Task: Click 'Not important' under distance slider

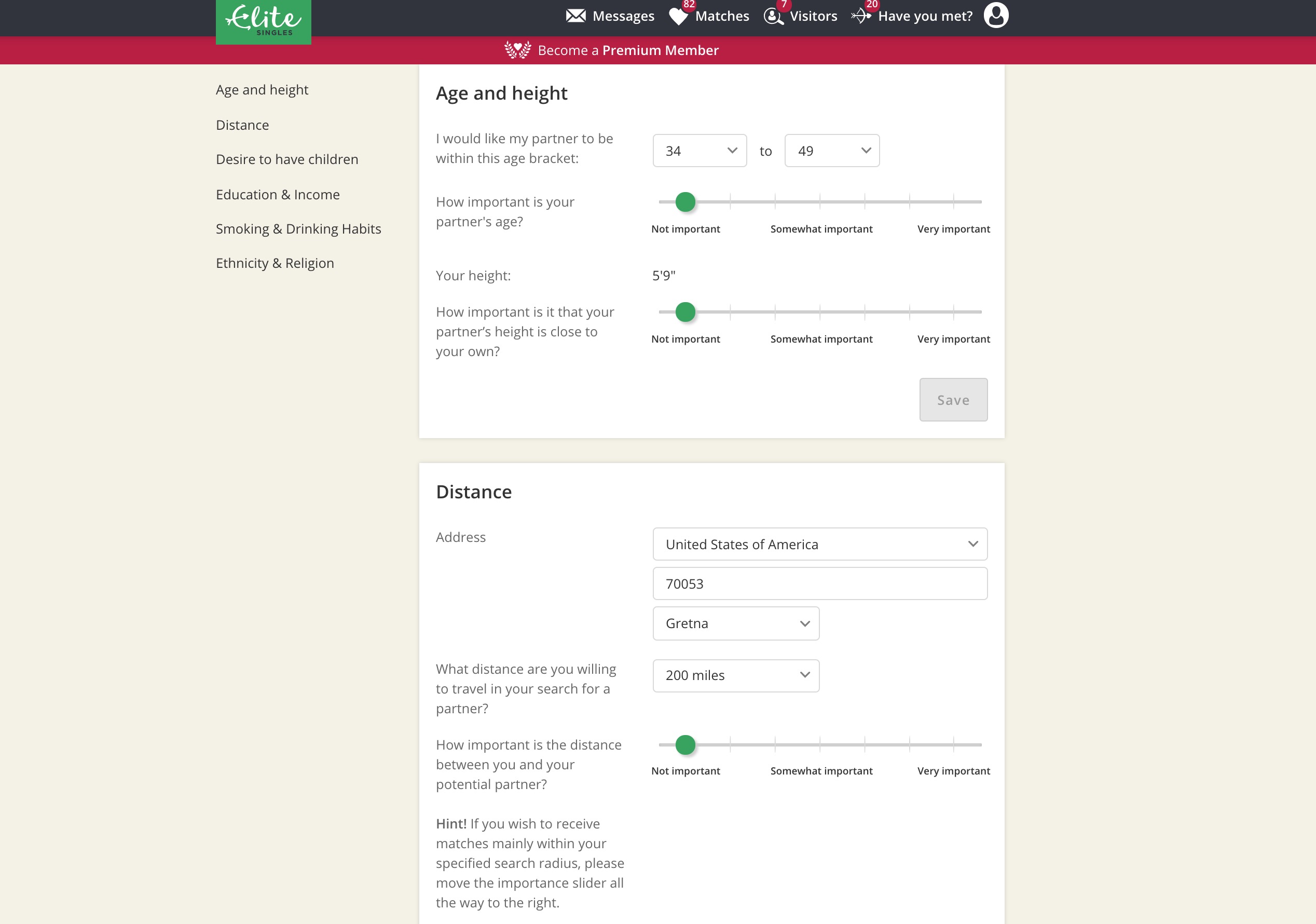Action: pos(686,771)
